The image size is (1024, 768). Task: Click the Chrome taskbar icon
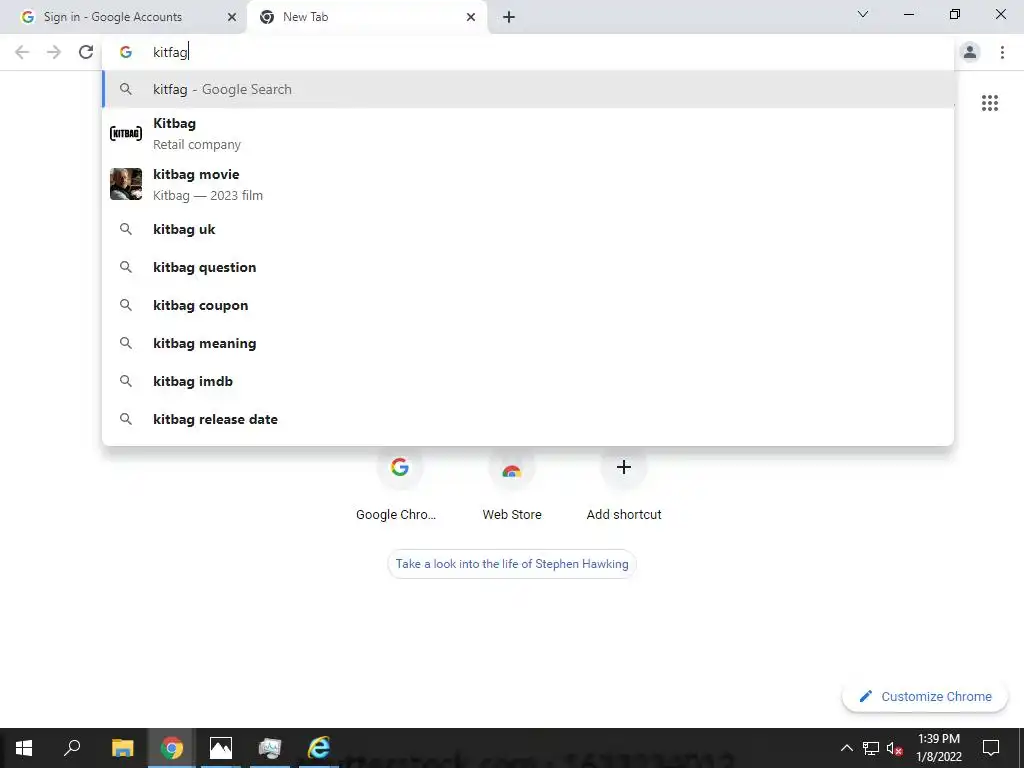[x=172, y=748]
